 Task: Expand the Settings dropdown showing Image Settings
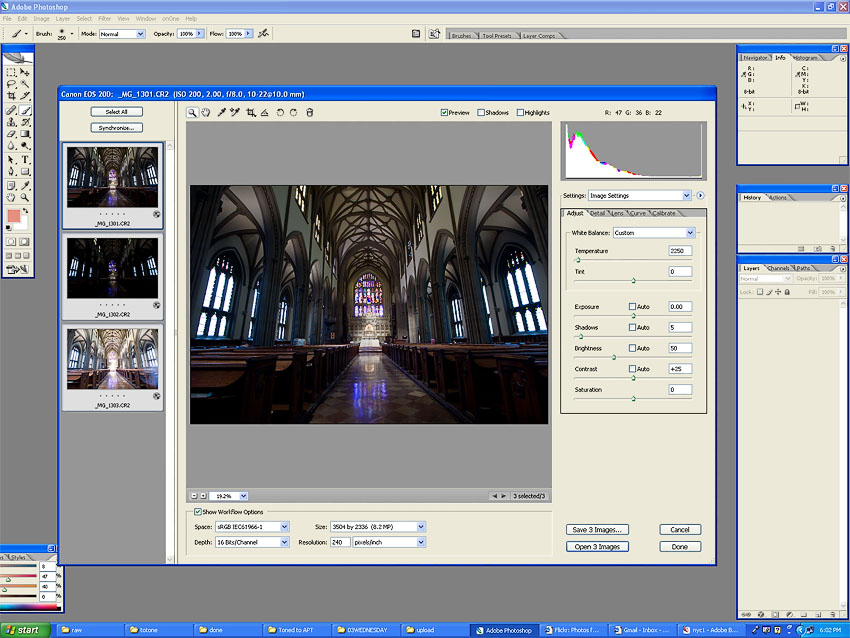tap(686, 196)
